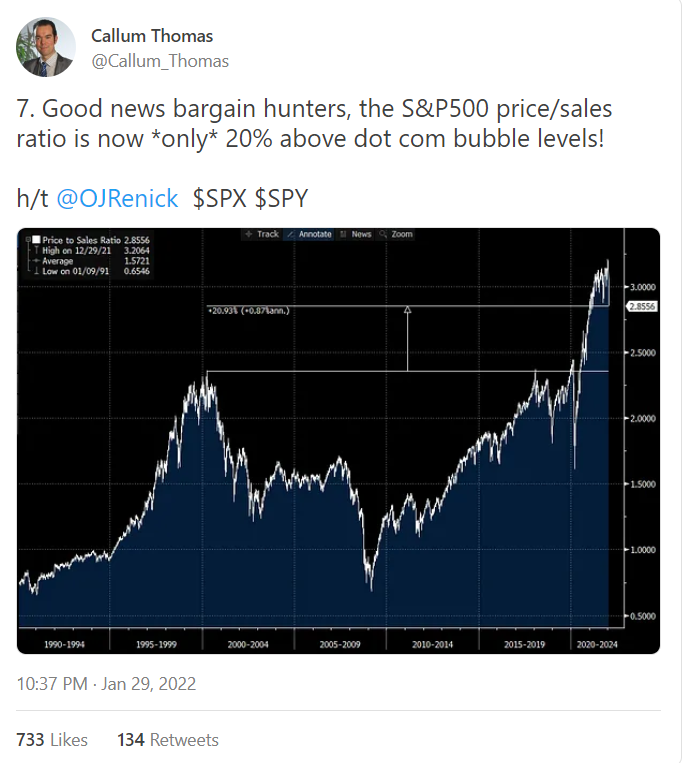View the 733 Likes list
Image resolution: width=682 pixels, height=763 pixels.
click(x=52, y=740)
